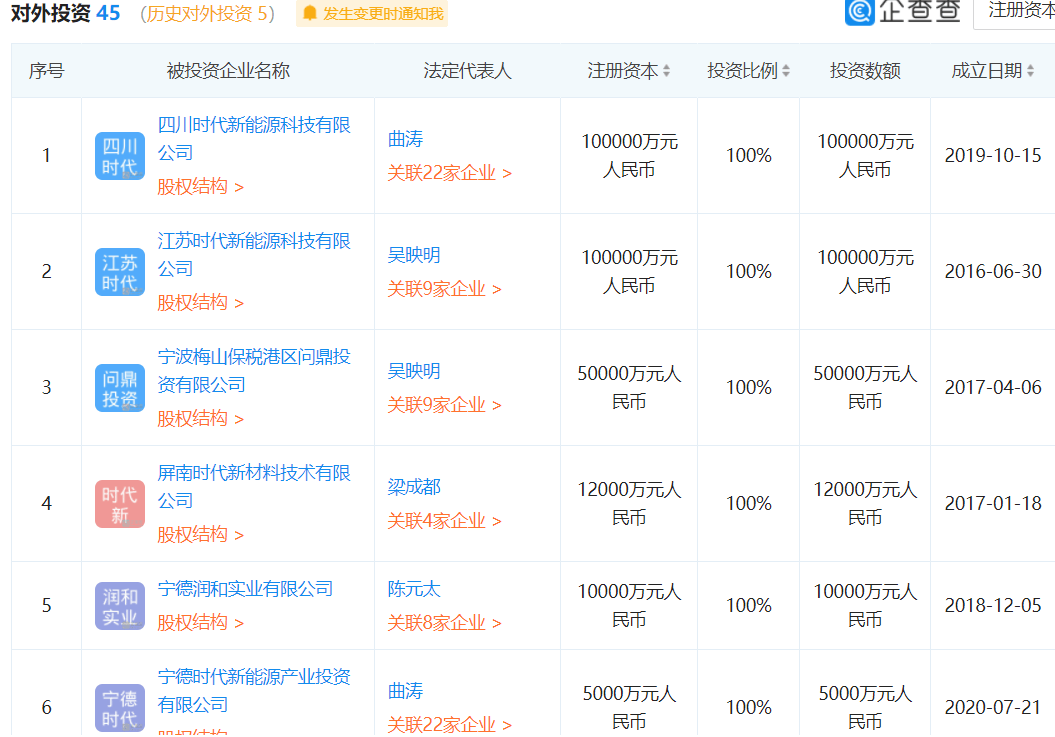The image size is (1055, 737).
Task: Open 曲涛 representative link in row 1
Action: tap(405, 139)
